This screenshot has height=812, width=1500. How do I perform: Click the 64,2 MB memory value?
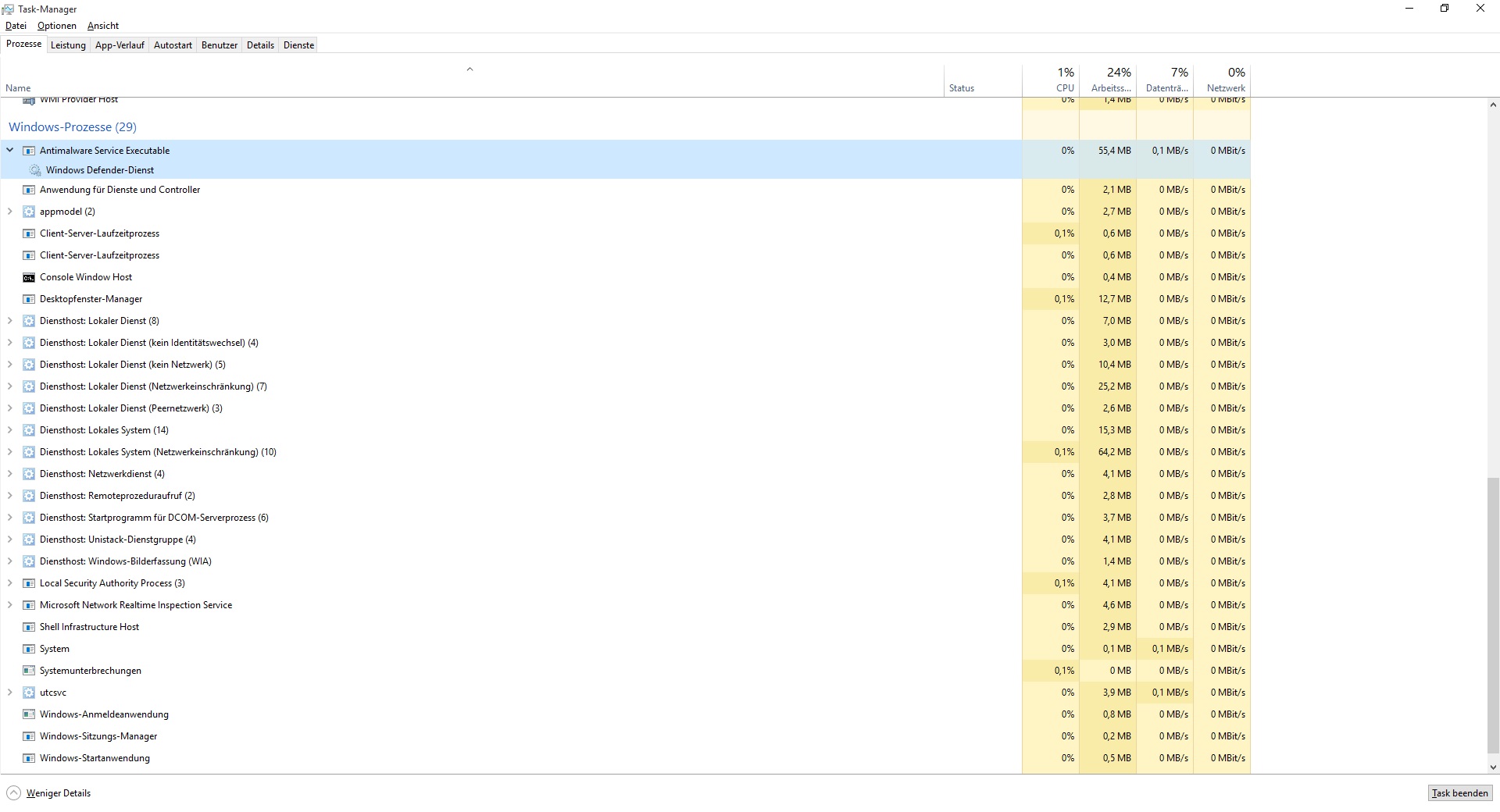(x=1114, y=452)
